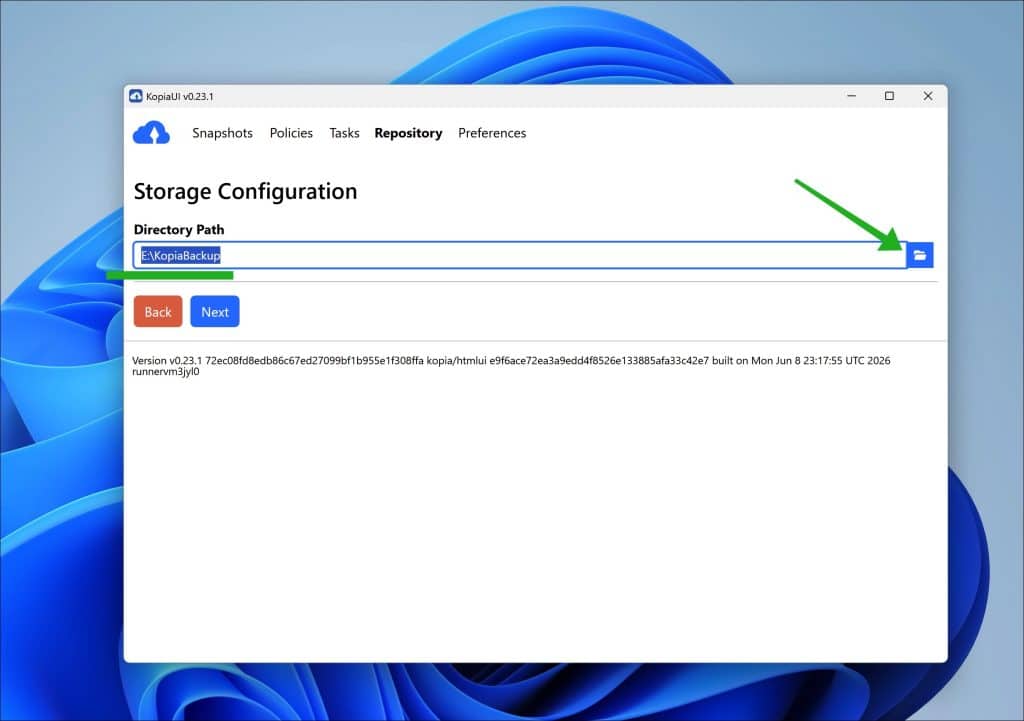Maximize the KopiaUI window

(889, 95)
